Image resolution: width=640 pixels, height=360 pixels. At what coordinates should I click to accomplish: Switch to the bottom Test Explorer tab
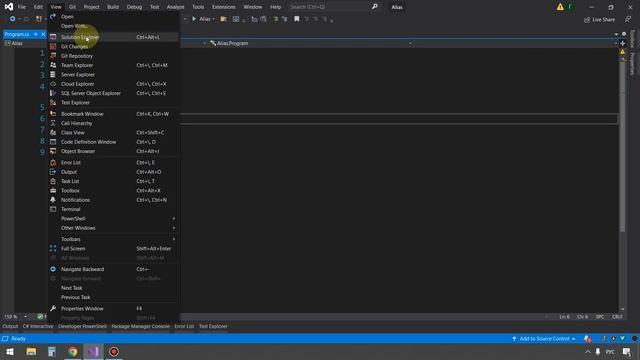coord(213,327)
